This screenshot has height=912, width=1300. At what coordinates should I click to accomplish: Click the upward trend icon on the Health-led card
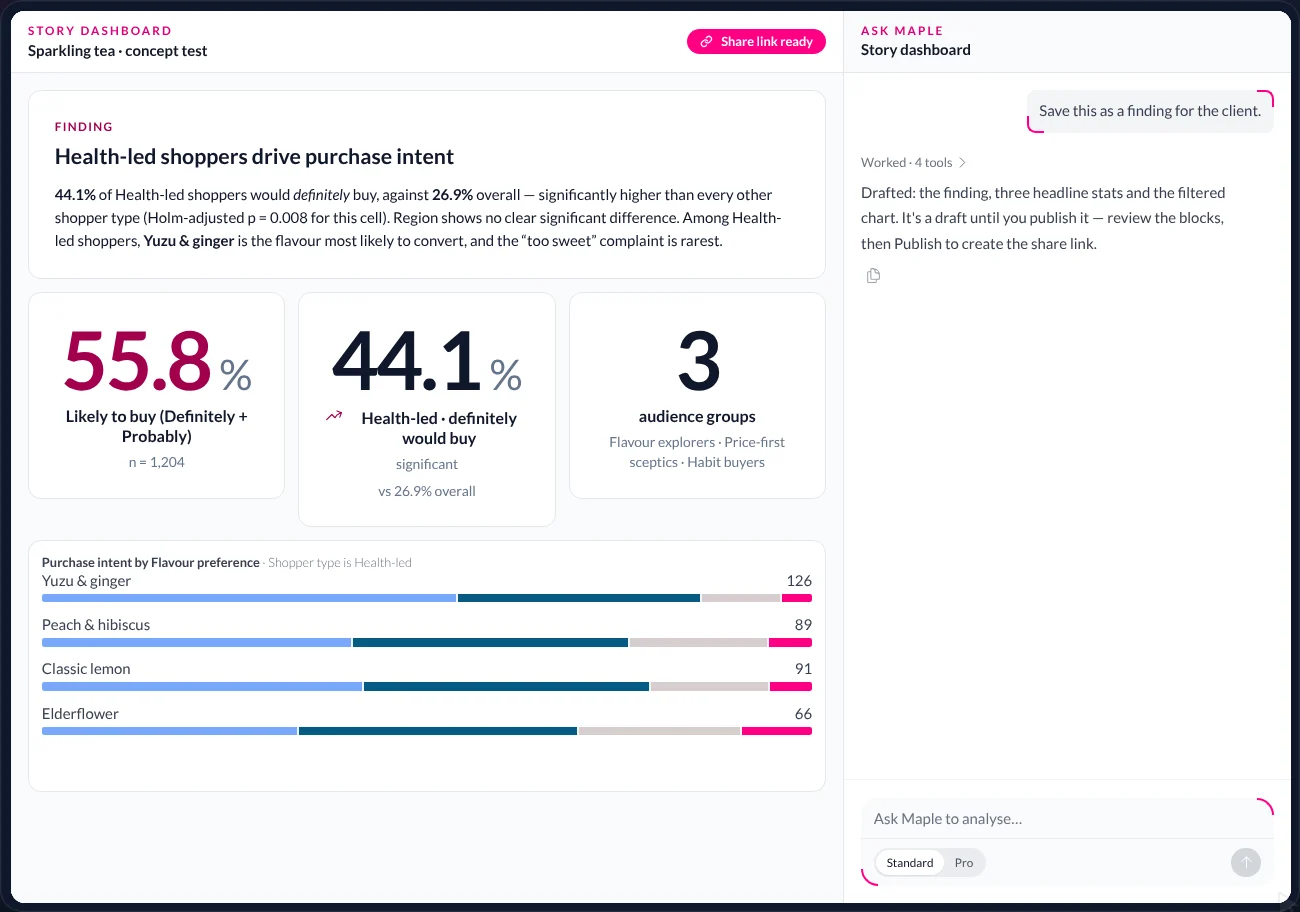click(334, 416)
